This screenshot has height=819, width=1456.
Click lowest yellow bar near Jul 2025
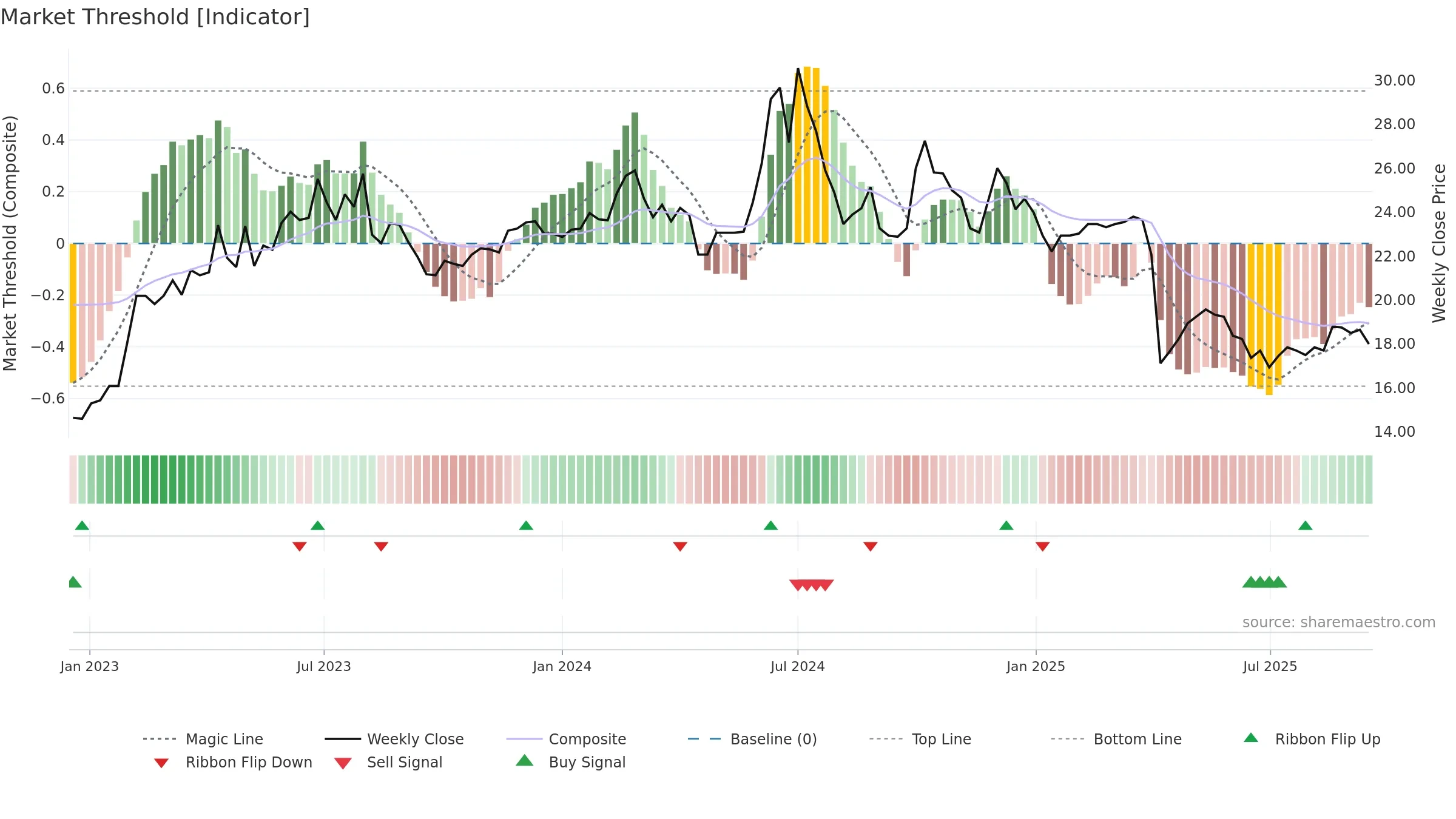1269,319
